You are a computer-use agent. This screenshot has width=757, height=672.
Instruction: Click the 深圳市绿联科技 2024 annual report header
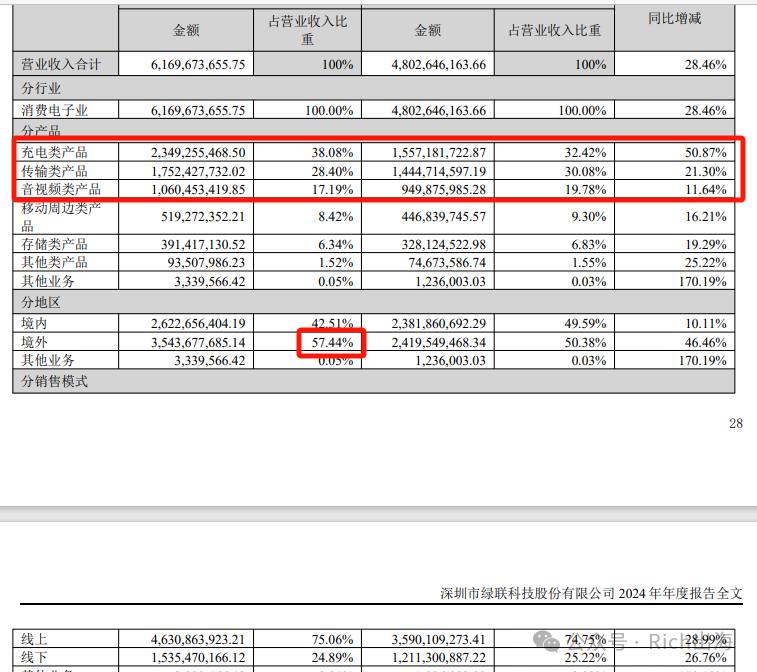pyautogui.click(x=591, y=593)
